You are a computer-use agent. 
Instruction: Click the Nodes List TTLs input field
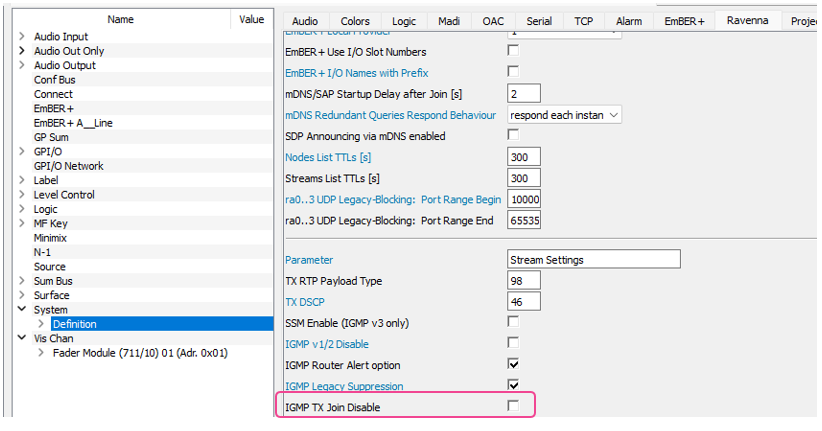click(524, 157)
